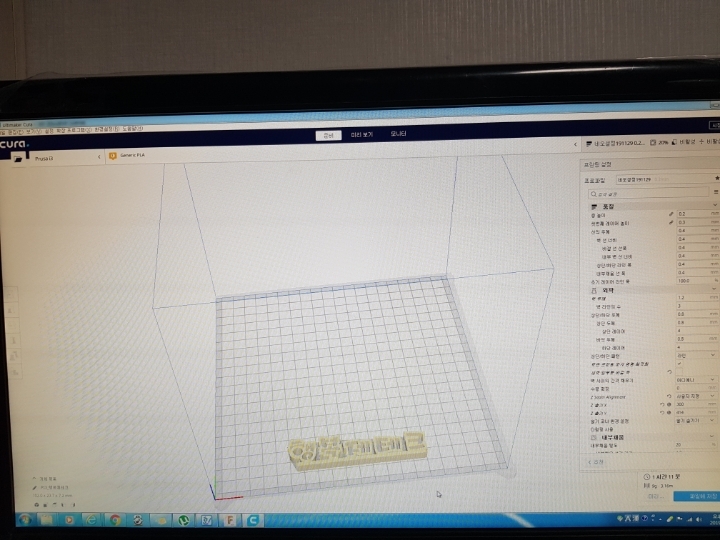This screenshot has width=720, height=540.
Task: Edit the initial layer height field 0.3
Action: [698, 222]
